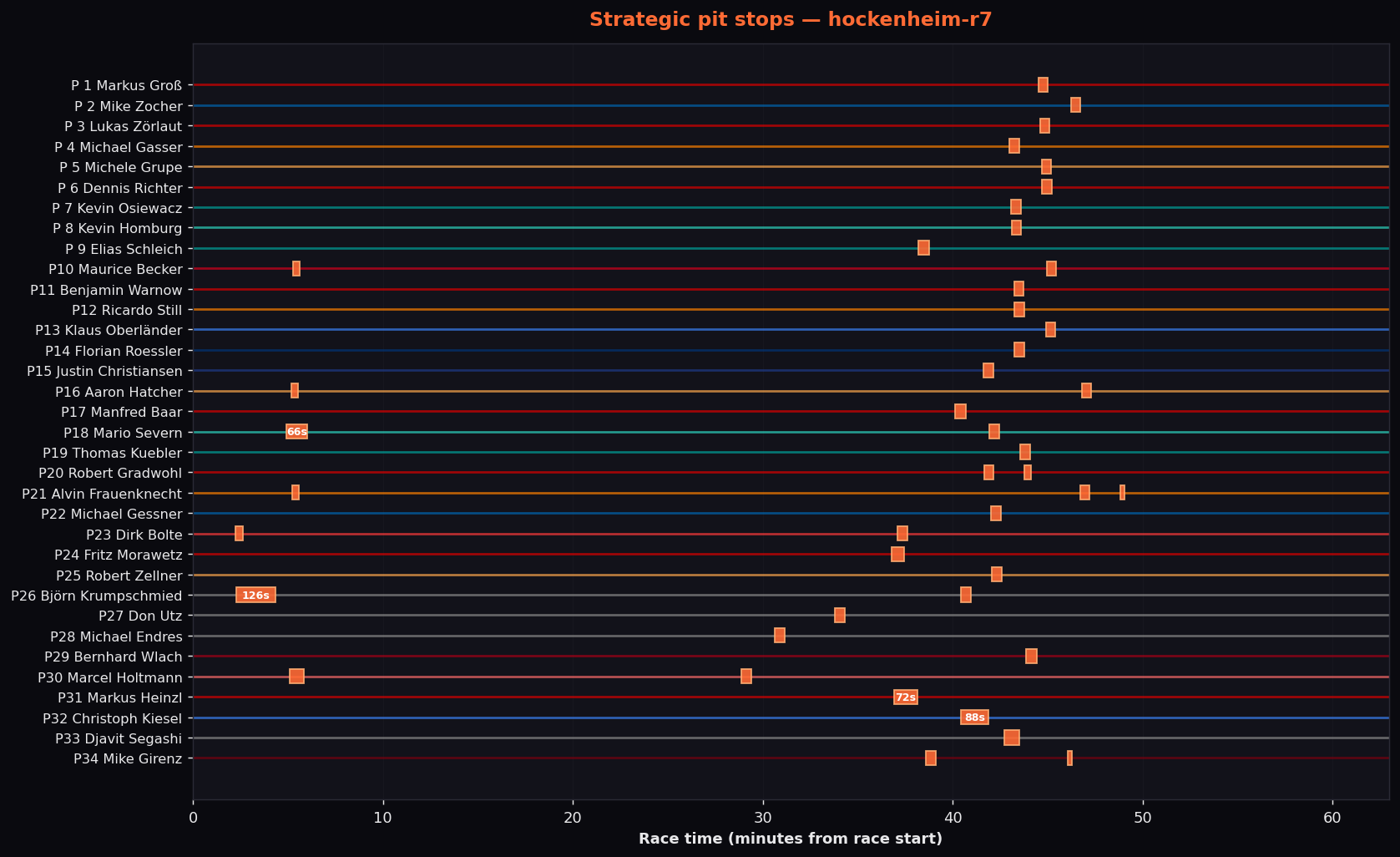Viewport: 1400px width, 857px height.
Task: Click Marcel Holtmann's later pit stop marker
Action: [746, 677]
